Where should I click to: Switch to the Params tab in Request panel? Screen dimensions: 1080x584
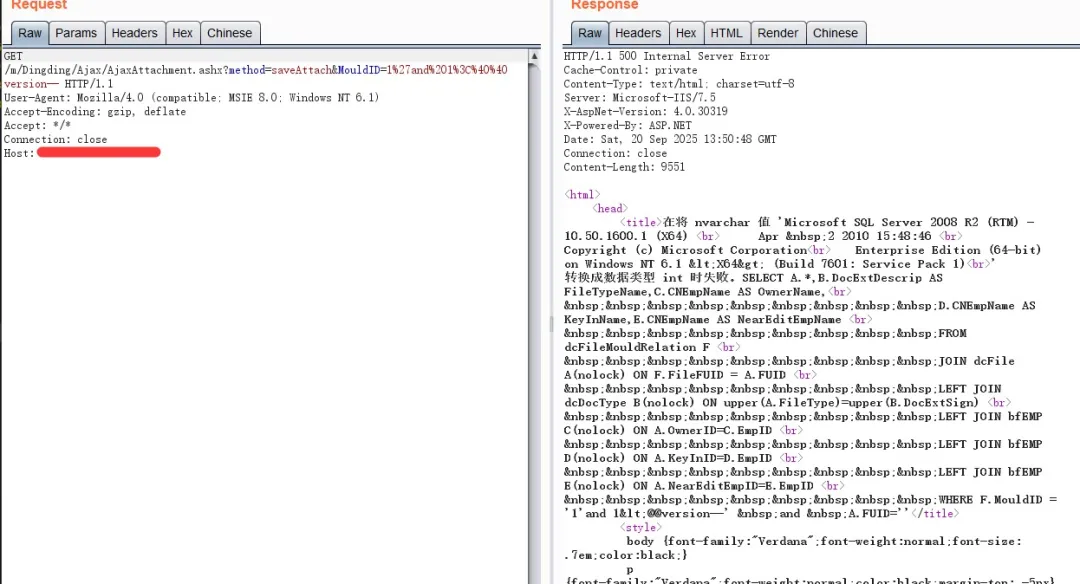(x=76, y=33)
